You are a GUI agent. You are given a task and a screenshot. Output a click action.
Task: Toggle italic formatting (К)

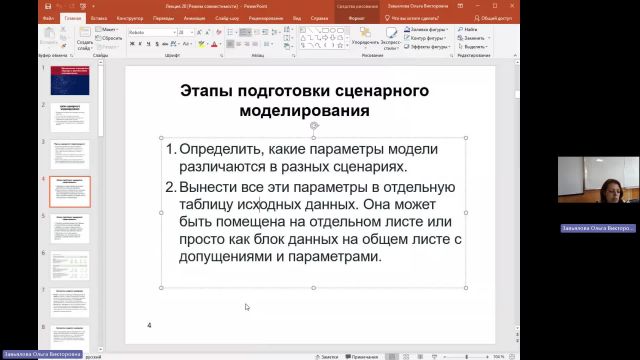pos(140,44)
